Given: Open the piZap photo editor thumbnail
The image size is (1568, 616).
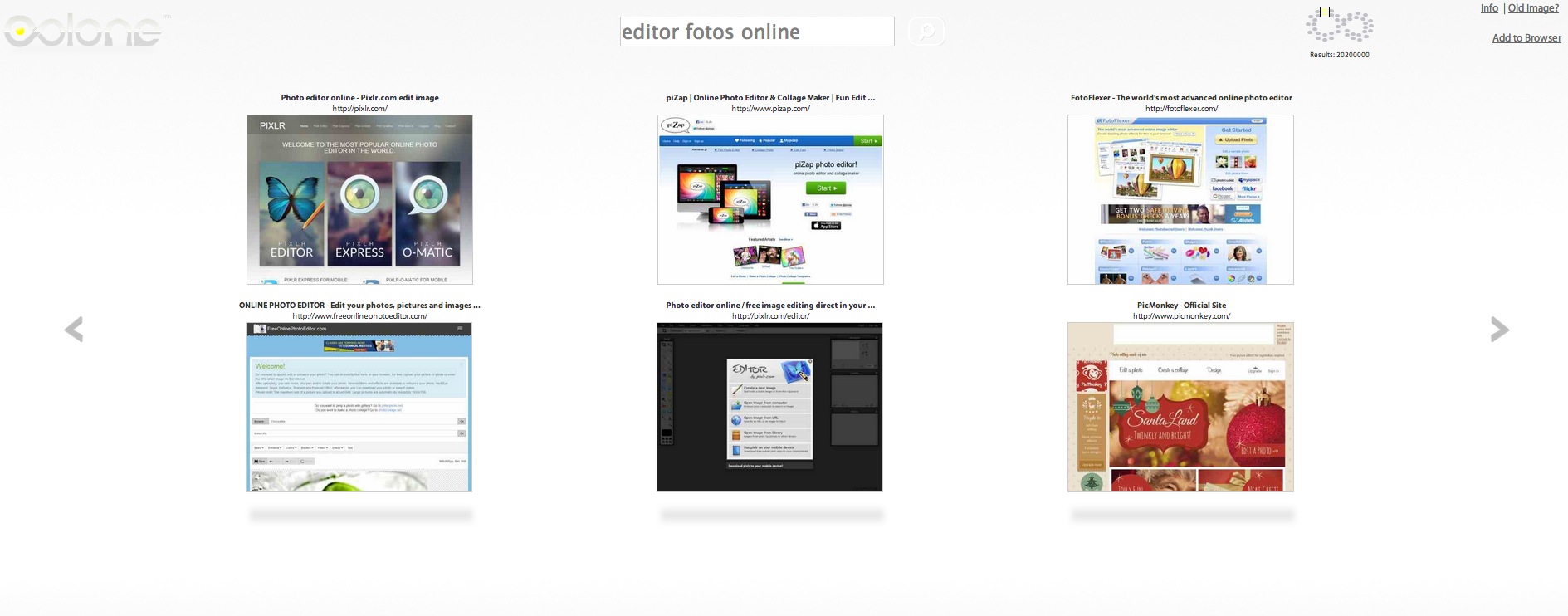Looking at the screenshot, I should pyautogui.click(x=770, y=200).
